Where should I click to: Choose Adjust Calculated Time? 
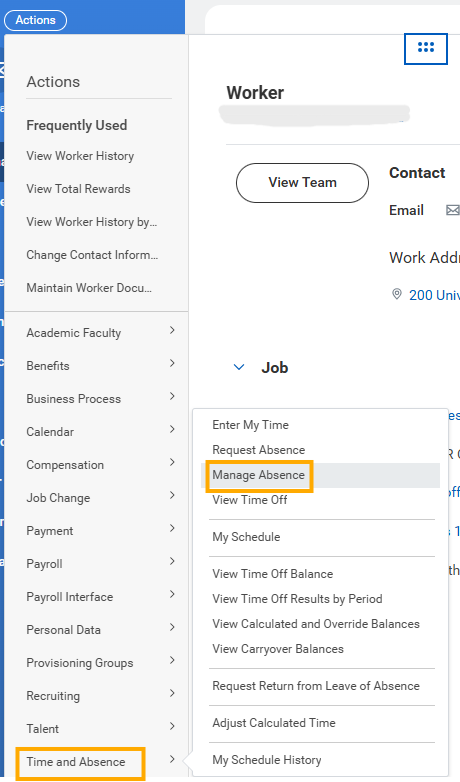[274, 723]
